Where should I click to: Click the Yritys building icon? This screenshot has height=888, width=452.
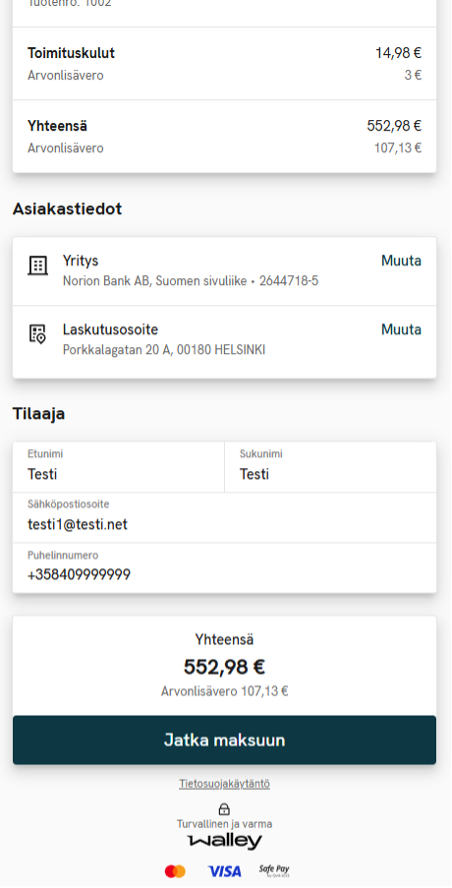(38, 265)
